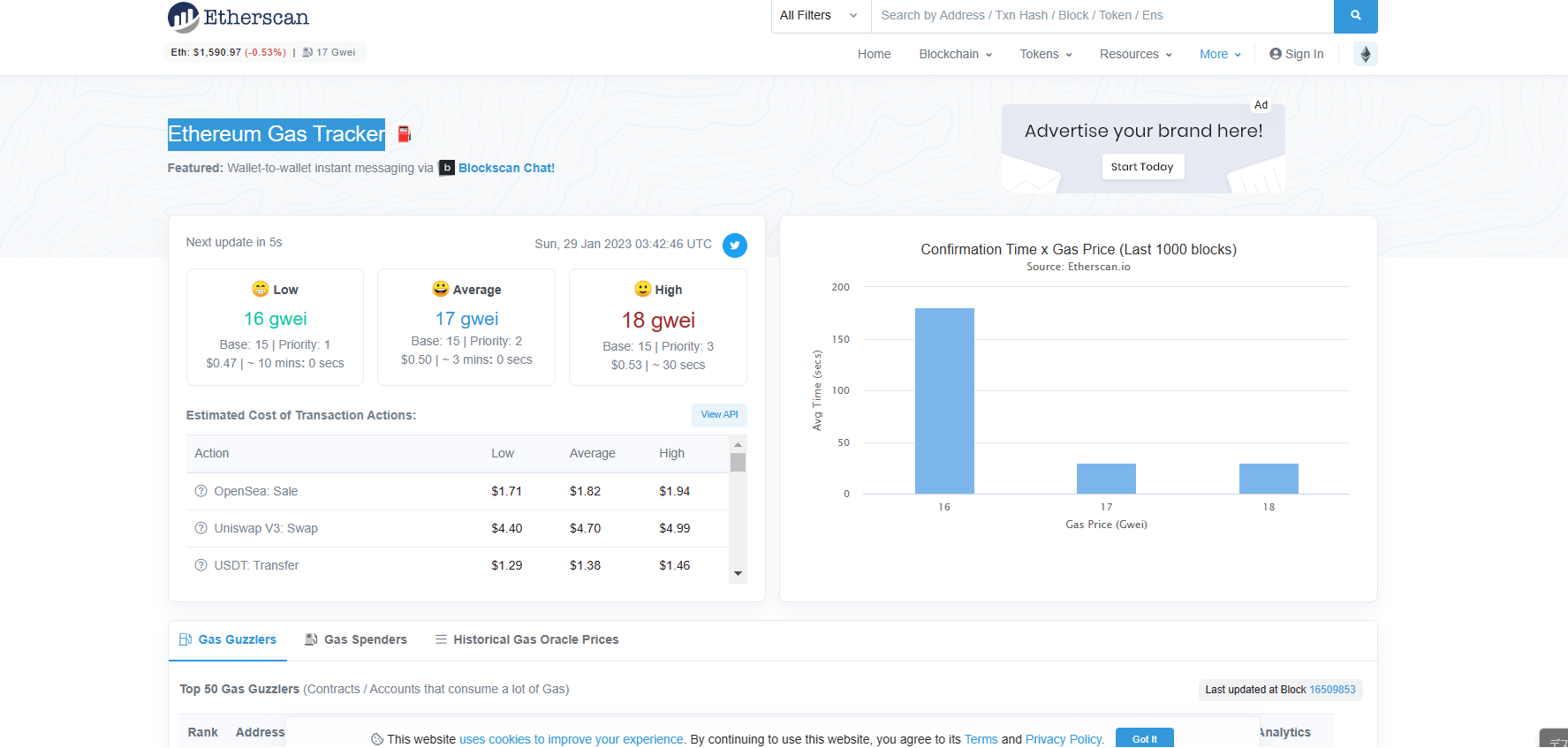This screenshot has width=1568, height=748.
Task: Open the Terms link
Action: click(x=981, y=739)
